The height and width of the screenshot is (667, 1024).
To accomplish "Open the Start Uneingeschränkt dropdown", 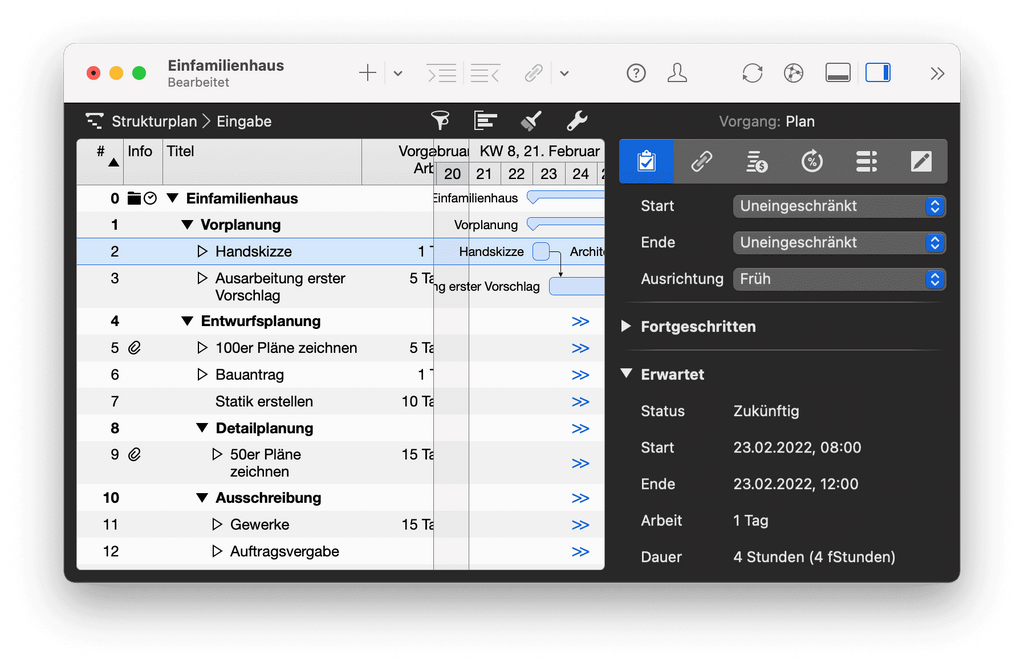I will 838,206.
